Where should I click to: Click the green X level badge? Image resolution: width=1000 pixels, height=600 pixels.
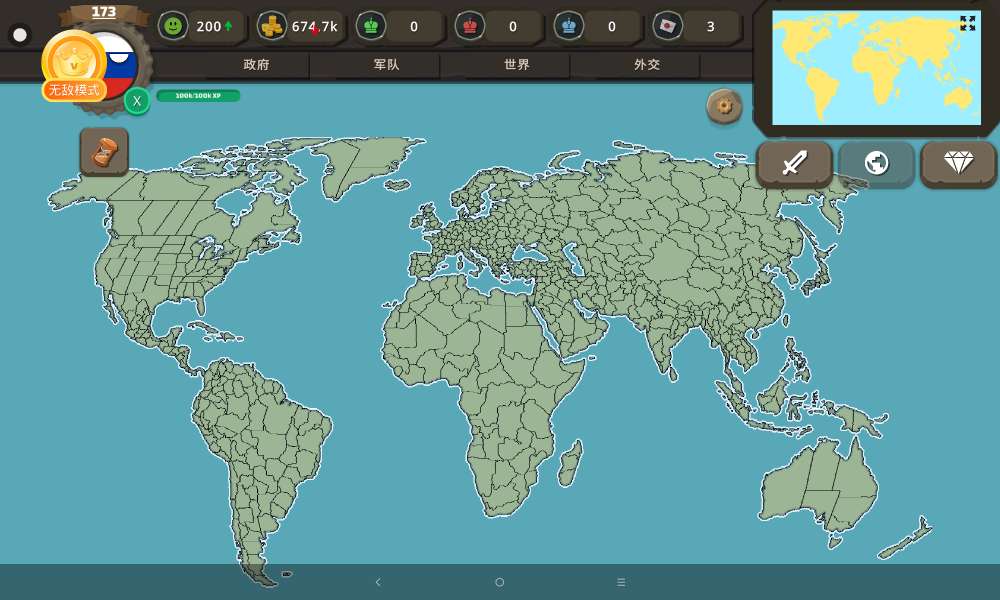click(136, 101)
